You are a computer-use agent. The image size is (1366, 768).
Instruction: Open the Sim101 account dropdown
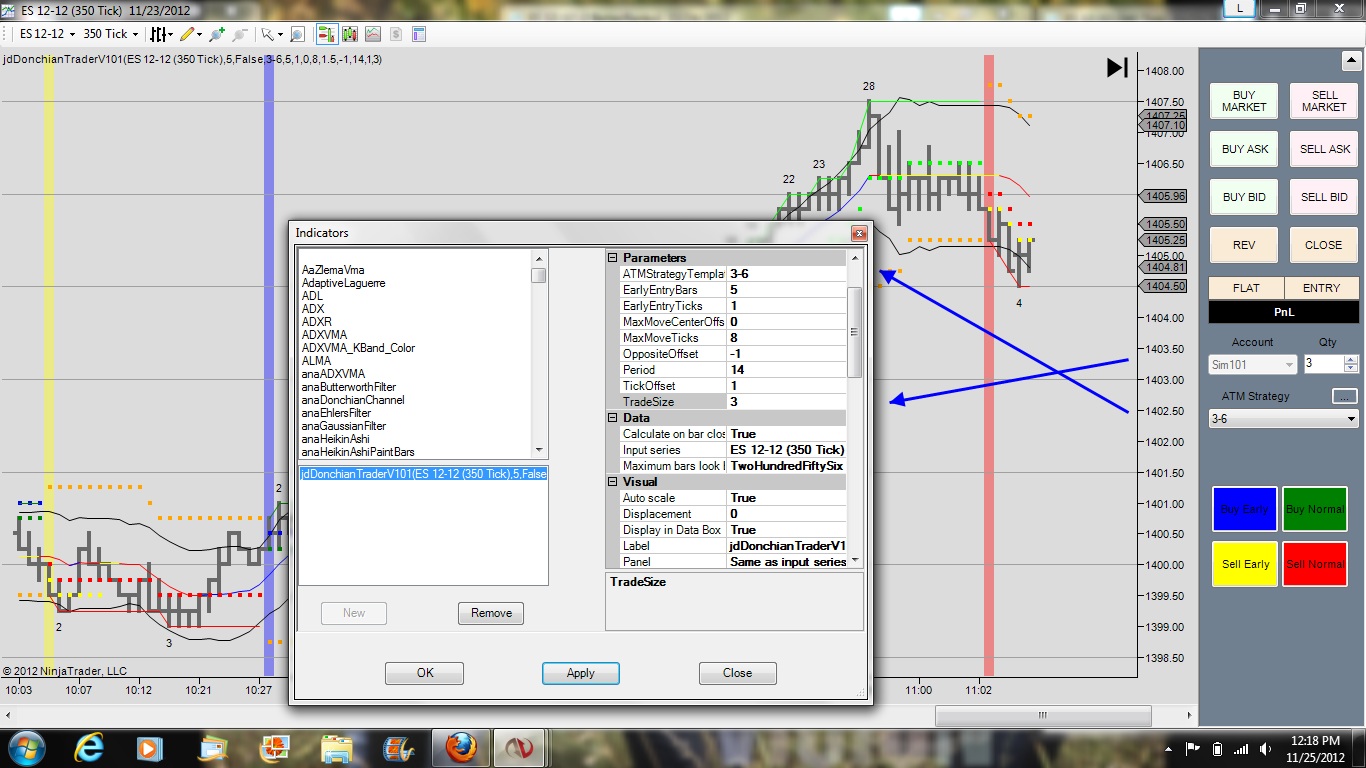(1253, 365)
